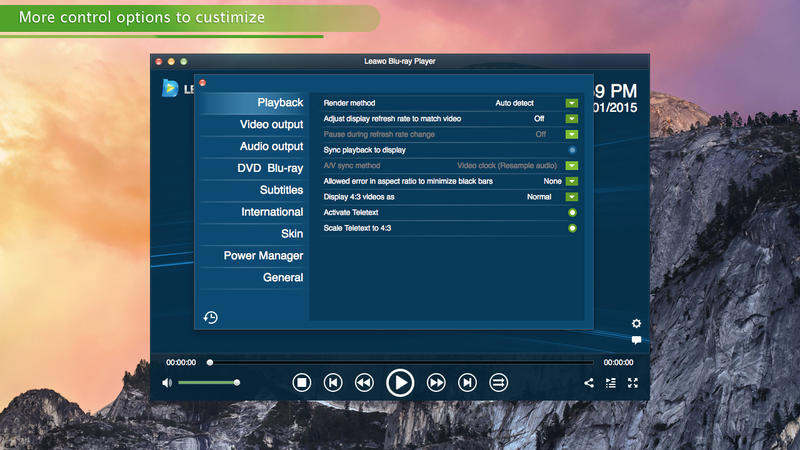The image size is (800, 450).
Task: Open Pause during refresh rate change dropdown
Action: (571, 134)
